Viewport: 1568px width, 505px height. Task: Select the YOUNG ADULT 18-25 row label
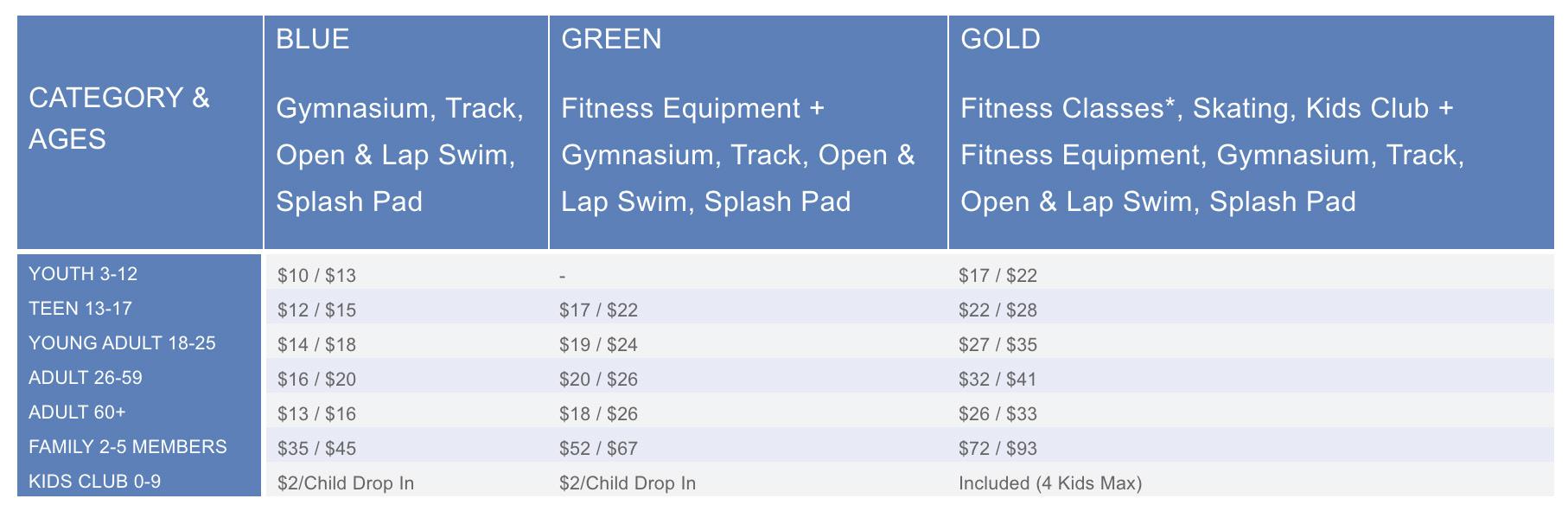point(122,343)
